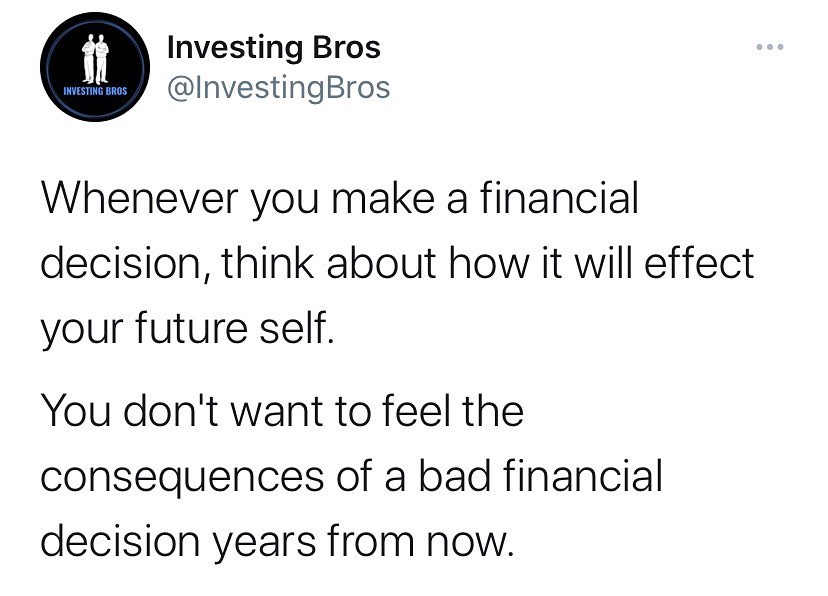Click the Investing Bros profile avatar
828x596 pixels.
pyautogui.click(x=95, y=67)
